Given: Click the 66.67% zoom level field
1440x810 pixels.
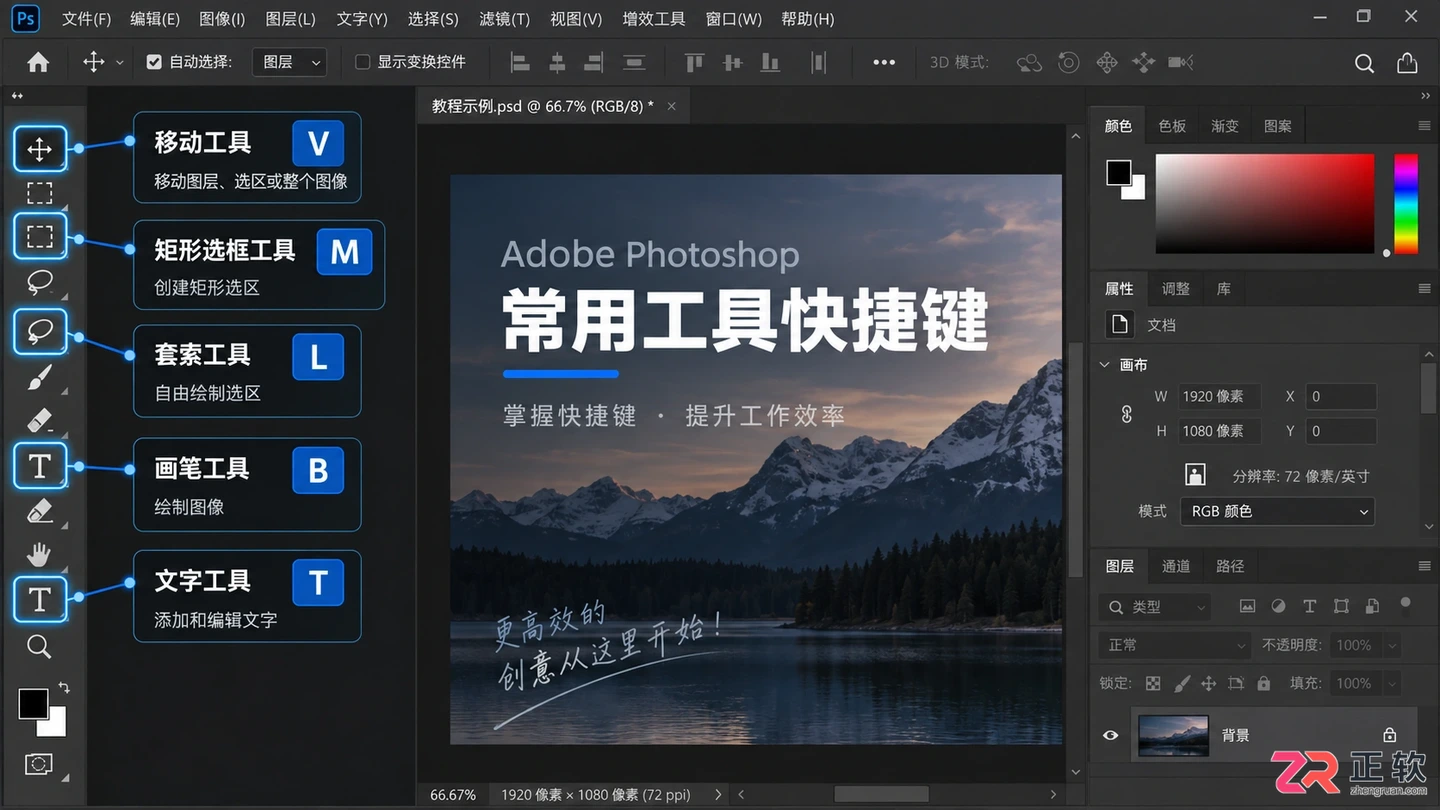Looking at the screenshot, I should click(x=453, y=795).
